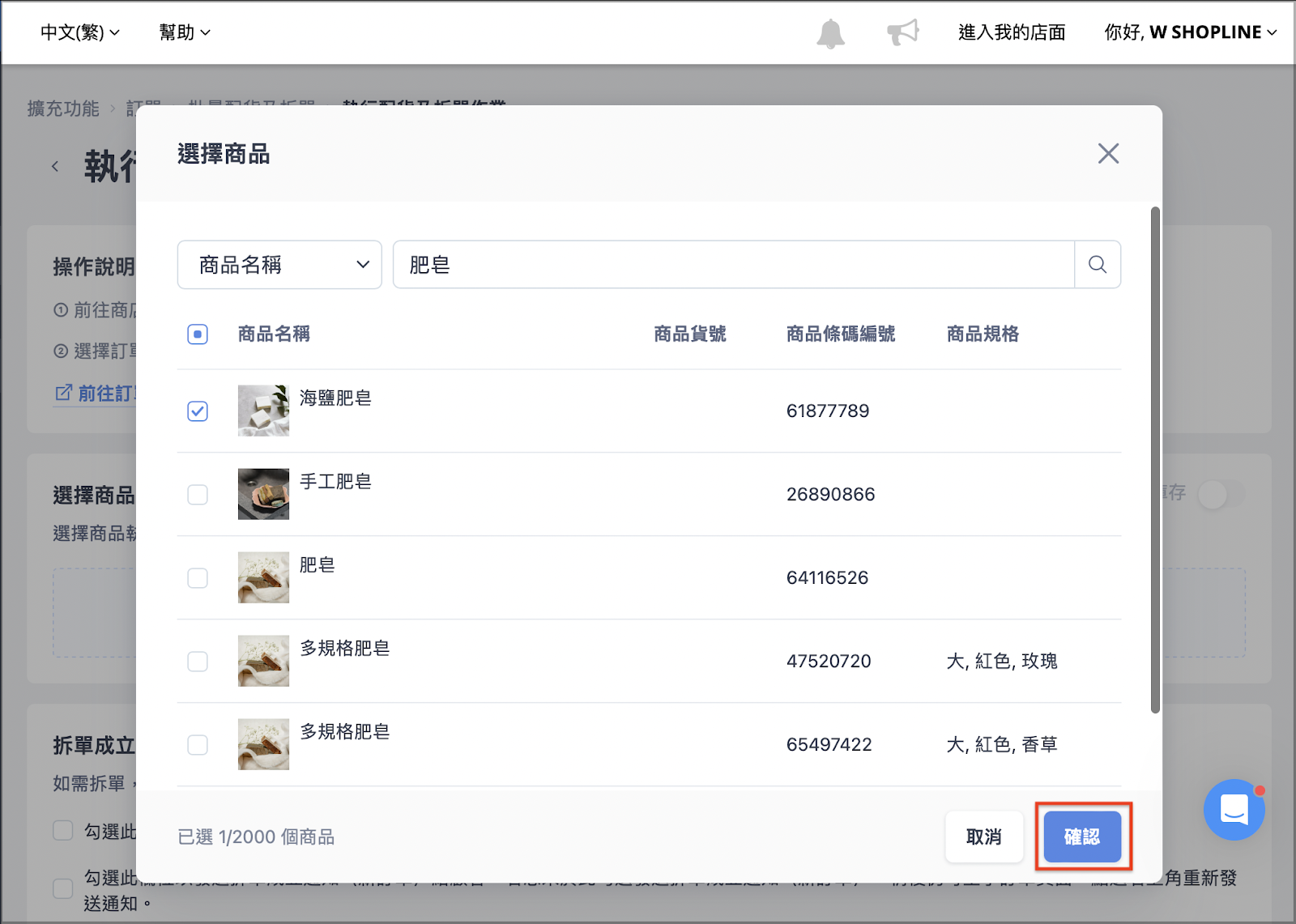This screenshot has width=1296, height=924.
Task: Click the 肥皂 product thumbnail, barcode 64116526
Action: click(x=263, y=577)
